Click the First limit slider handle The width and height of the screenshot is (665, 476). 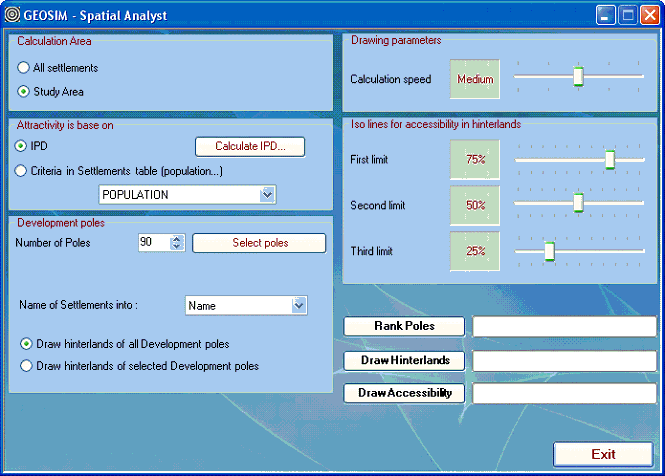[610, 160]
